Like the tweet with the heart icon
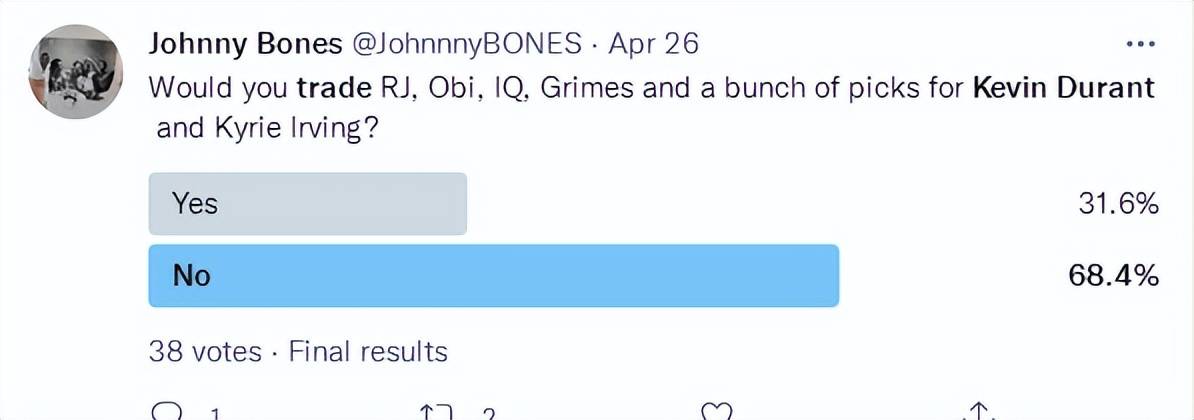Image resolution: width=1194 pixels, height=420 pixels. tap(717, 412)
